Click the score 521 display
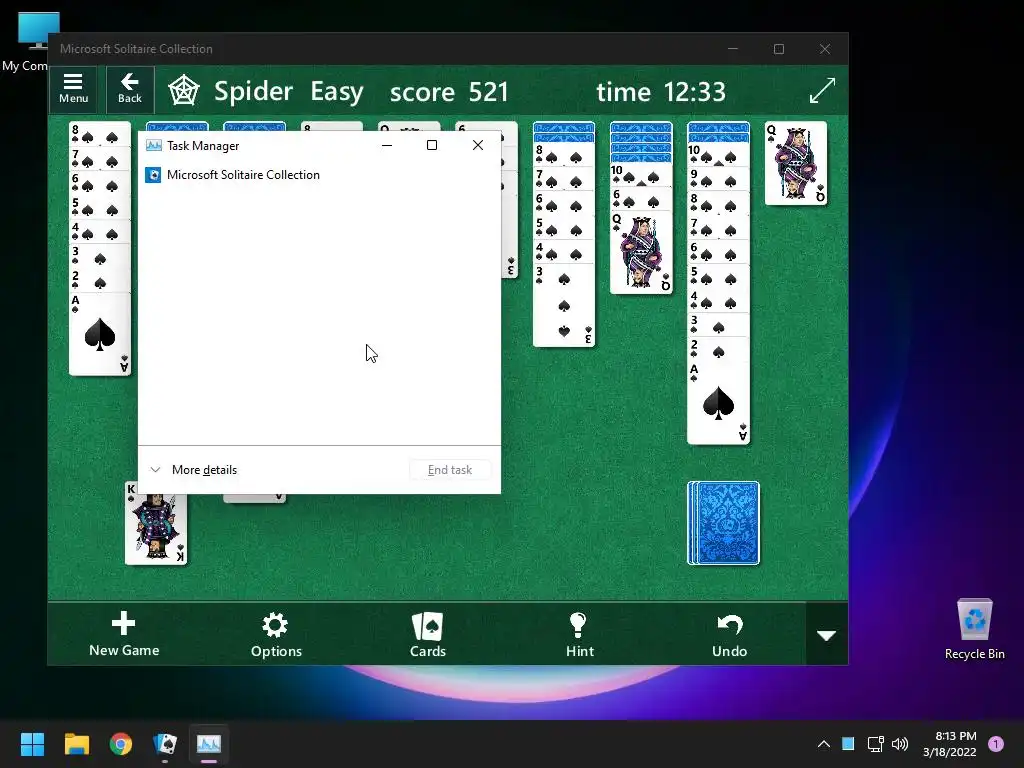This screenshot has width=1024, height=768. point(449,91)
